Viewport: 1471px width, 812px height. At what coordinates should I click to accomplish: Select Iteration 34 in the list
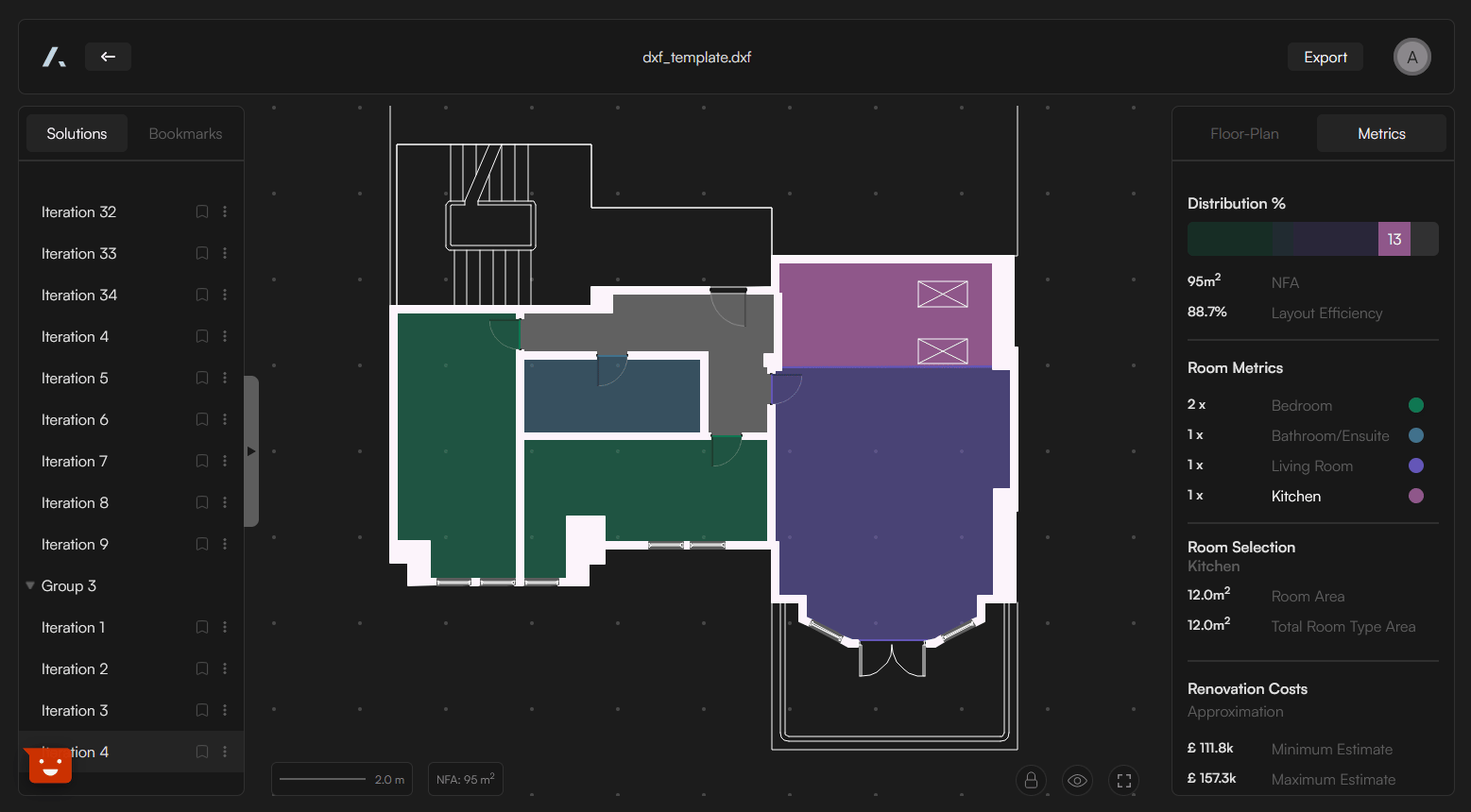[79, 296]
